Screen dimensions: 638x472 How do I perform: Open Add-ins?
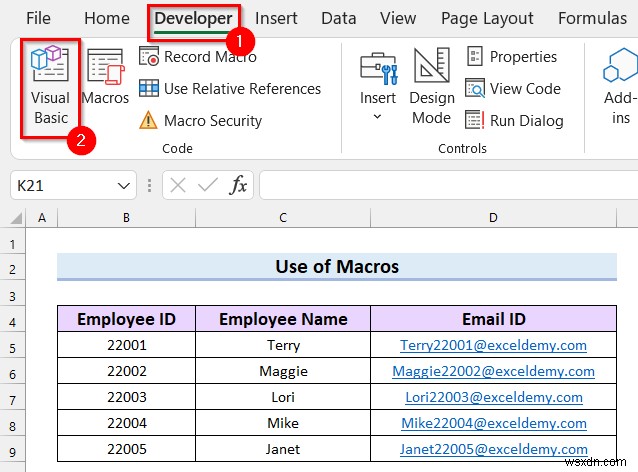coord(621,86)
